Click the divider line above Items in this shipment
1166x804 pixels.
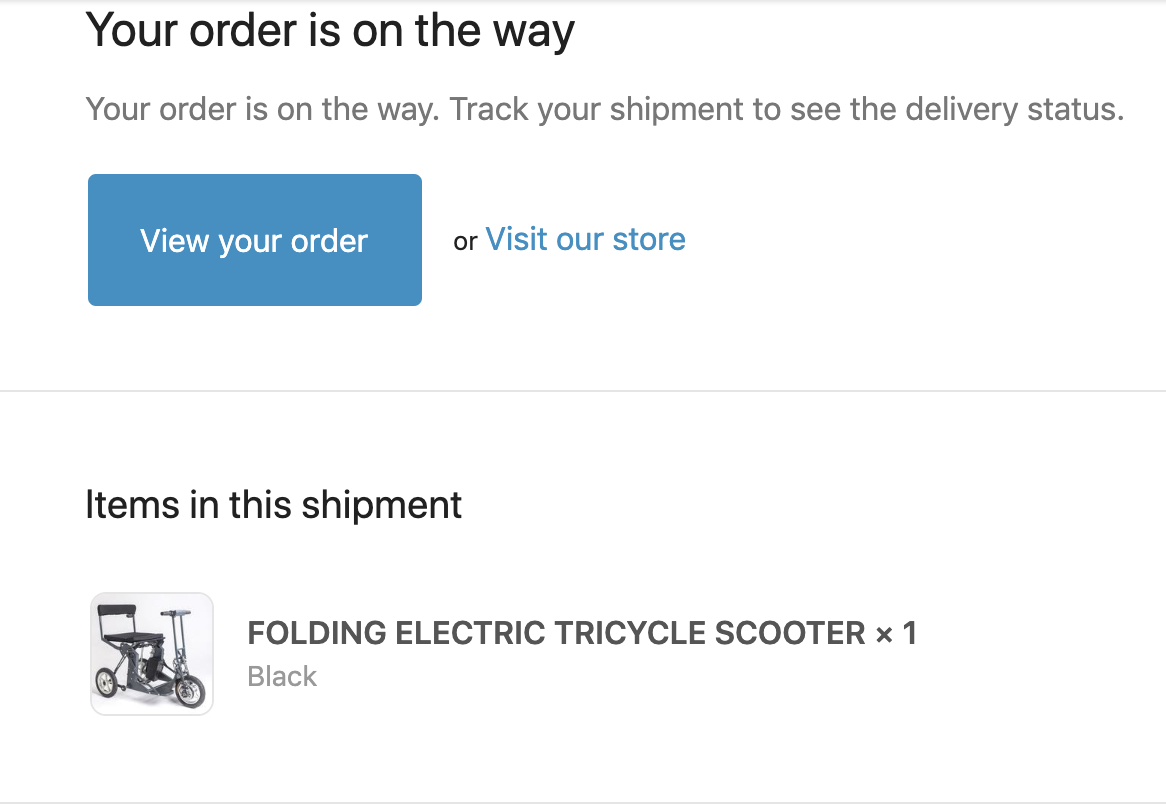pos(583,390)
